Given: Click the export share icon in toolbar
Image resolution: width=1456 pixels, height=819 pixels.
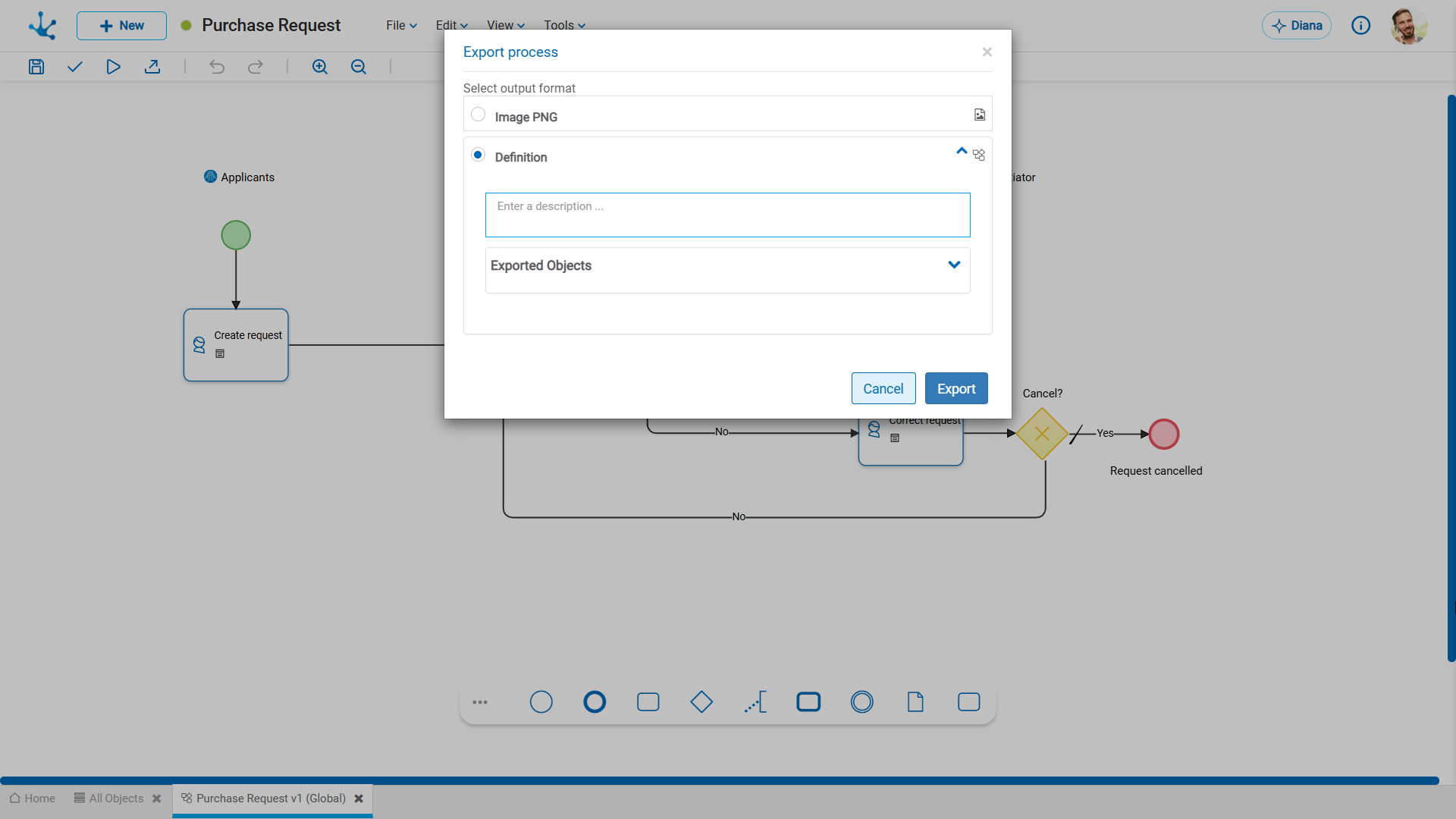Looking at the screenshot, I should (152, 67).
